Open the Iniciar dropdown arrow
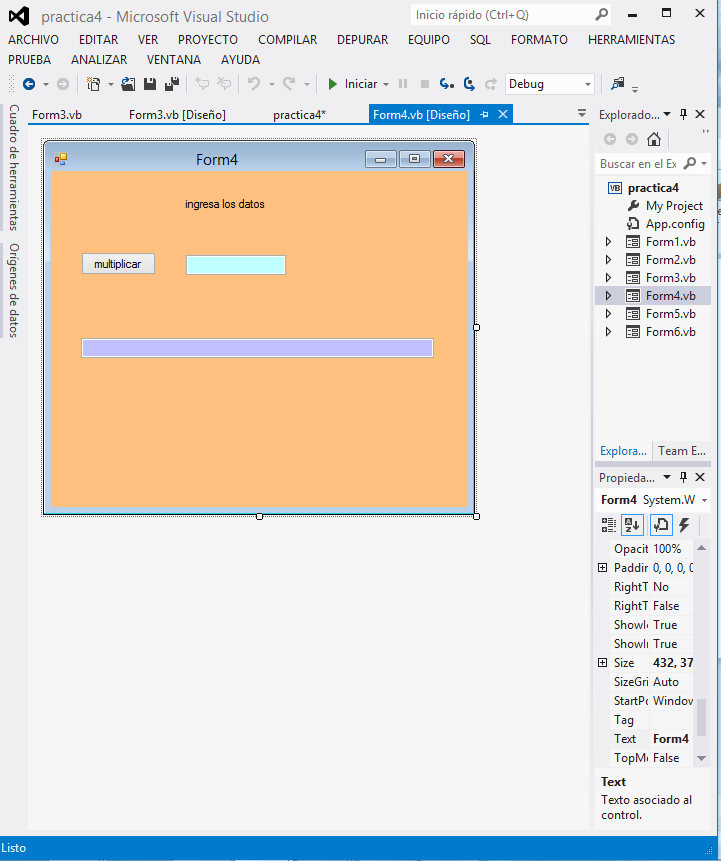Viewport: 721px width, 861px height. click(x=386, y=85)
